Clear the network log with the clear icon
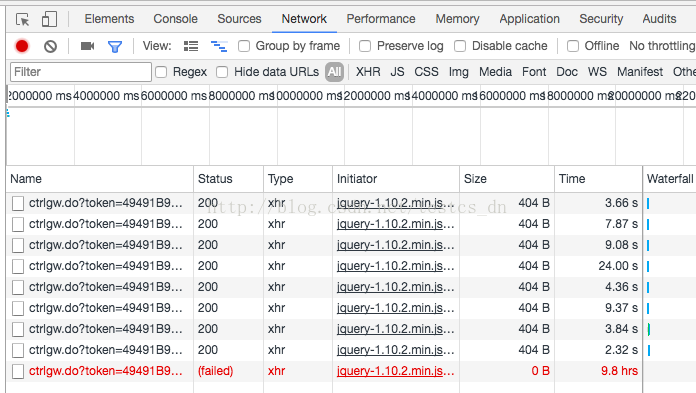Screen dimensions: 696x393 point(50,46)
